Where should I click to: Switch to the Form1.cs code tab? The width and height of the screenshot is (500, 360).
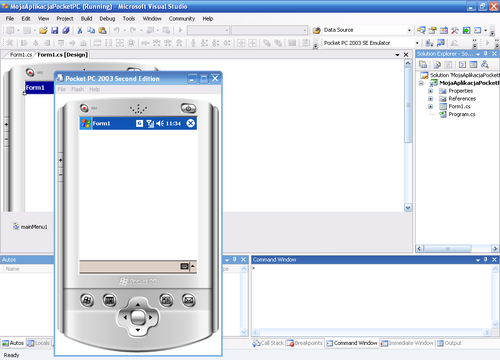[x=21, y=55]
